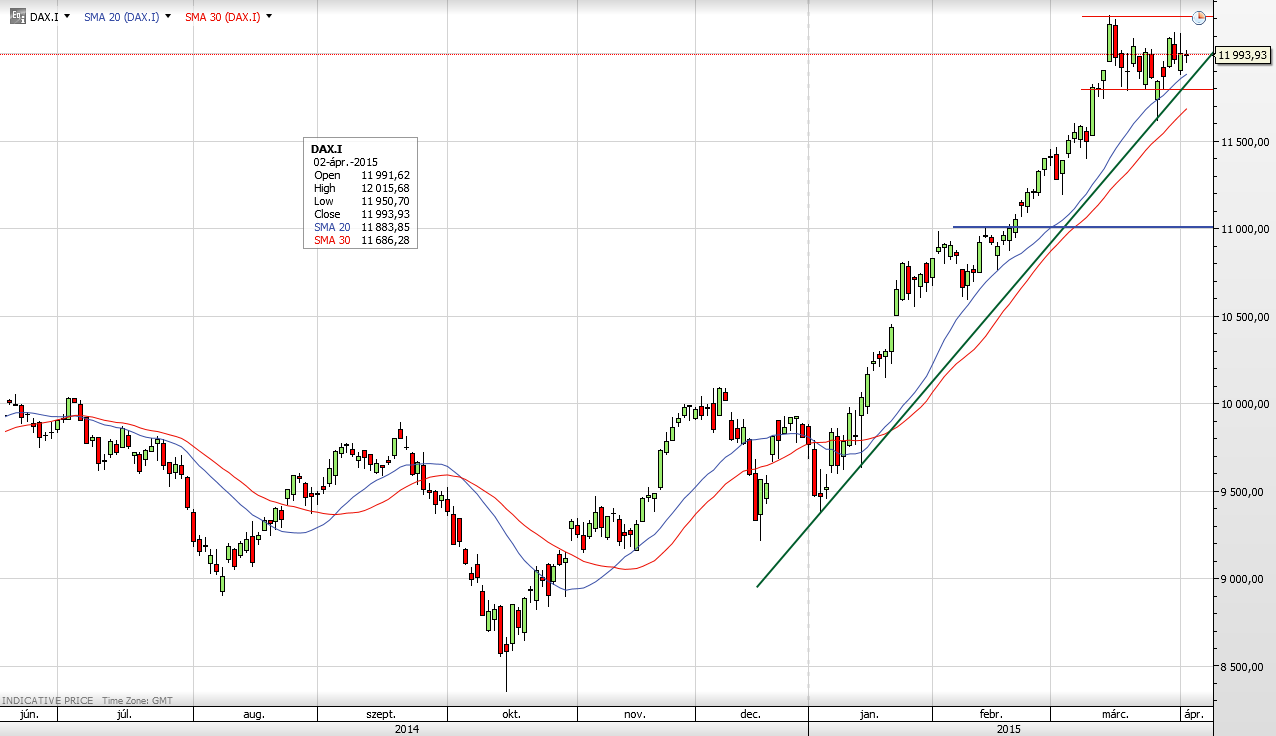Click the febr. month label

tap(990, 715)
